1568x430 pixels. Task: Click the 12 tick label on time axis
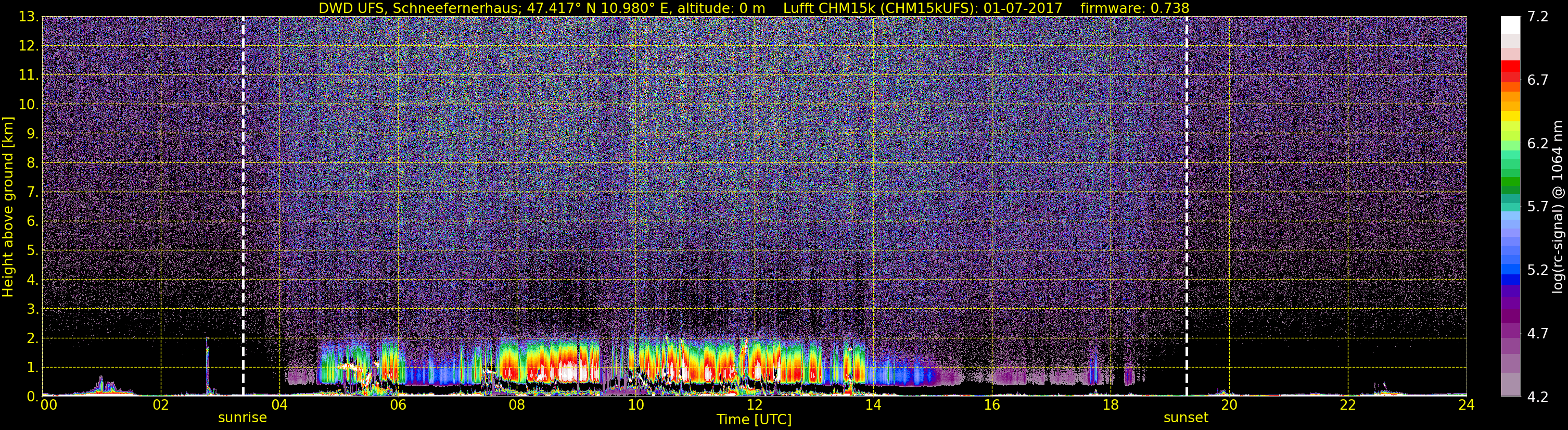tap(754, 405)
